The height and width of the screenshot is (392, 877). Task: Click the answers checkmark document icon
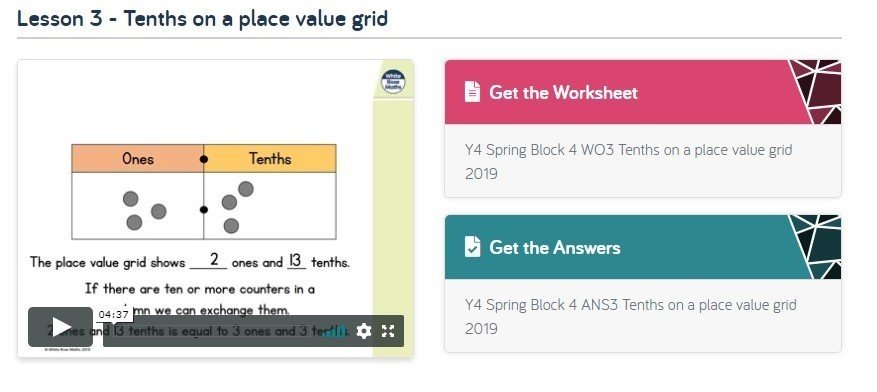click(472, 247)
